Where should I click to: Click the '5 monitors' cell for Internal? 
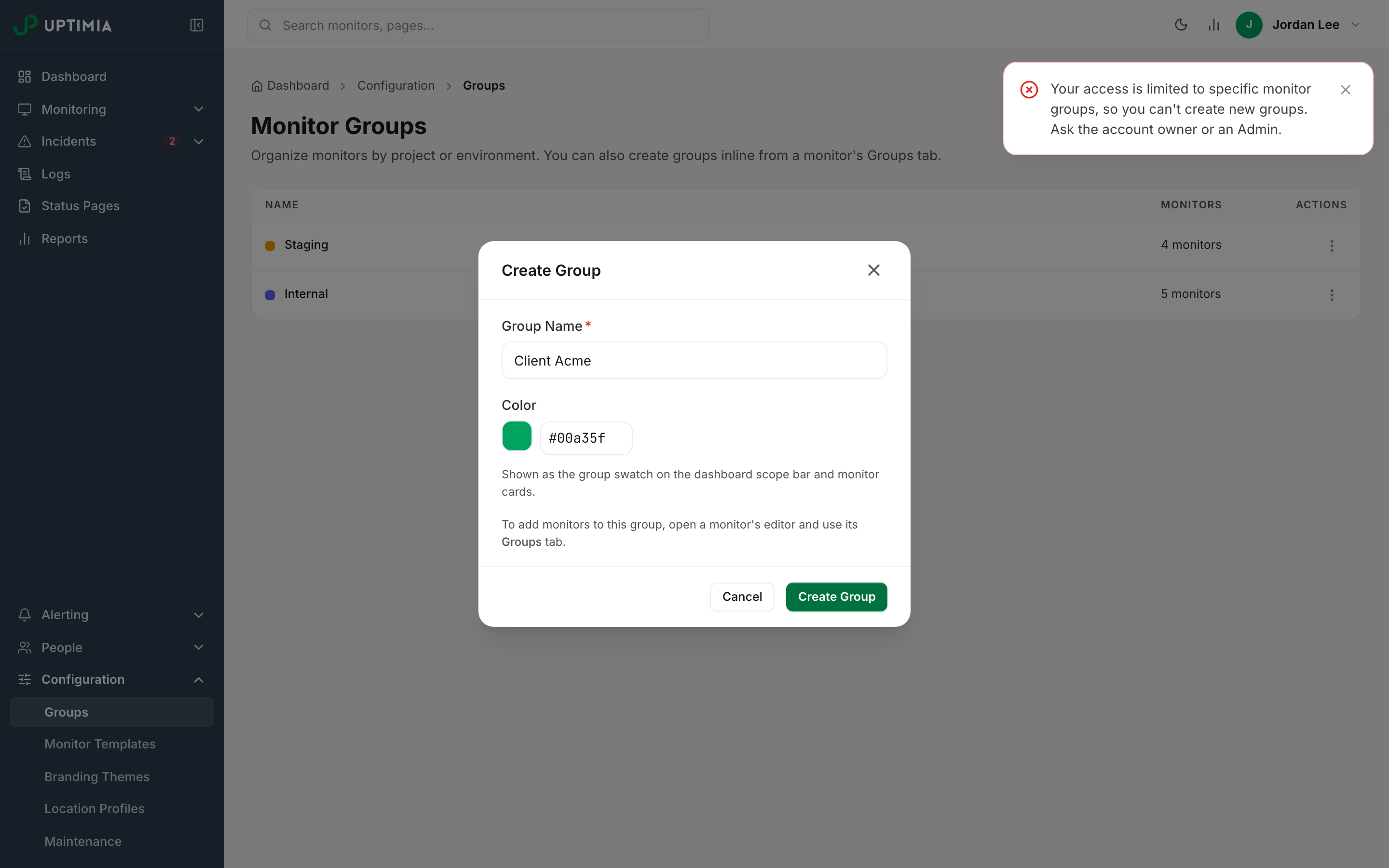[x=1190, y=294]
